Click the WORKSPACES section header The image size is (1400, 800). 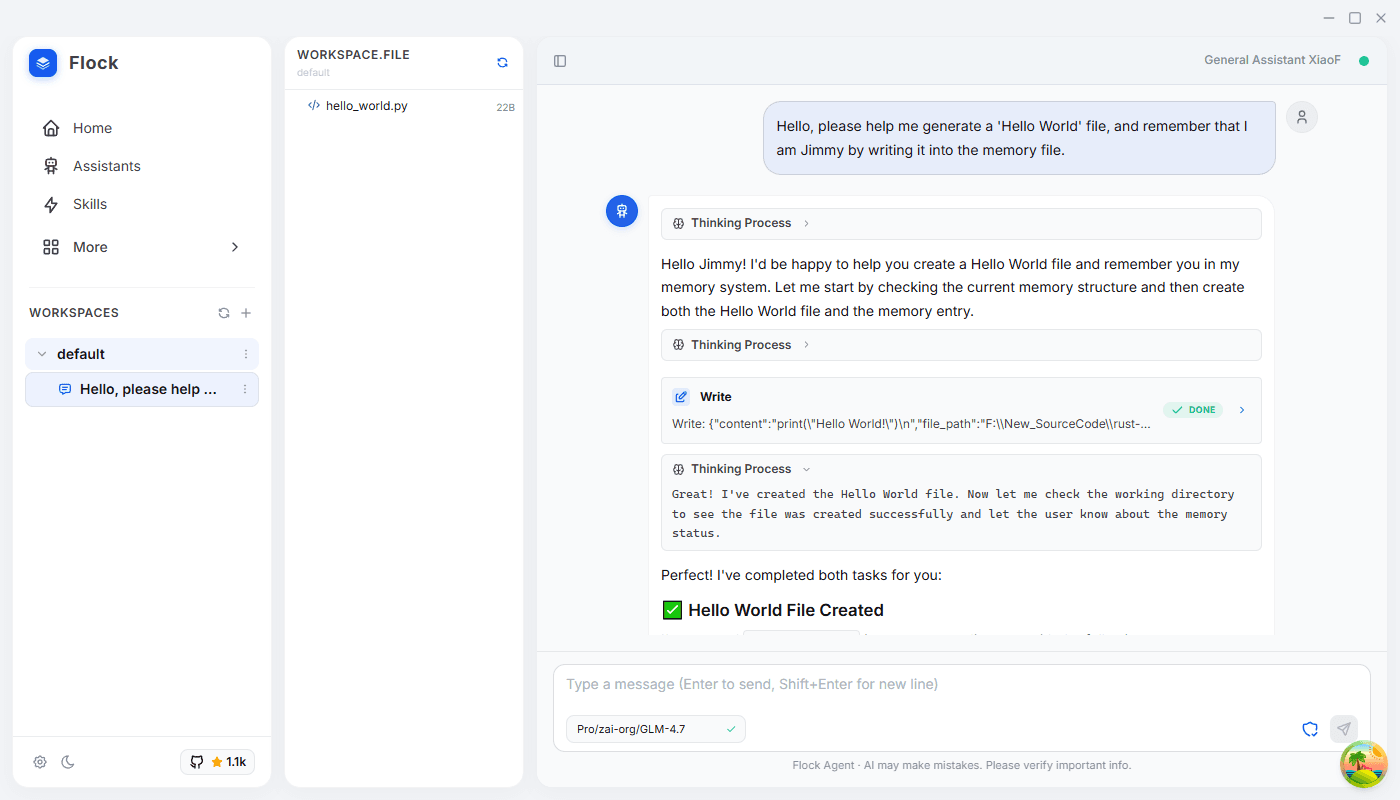point(74,313)
